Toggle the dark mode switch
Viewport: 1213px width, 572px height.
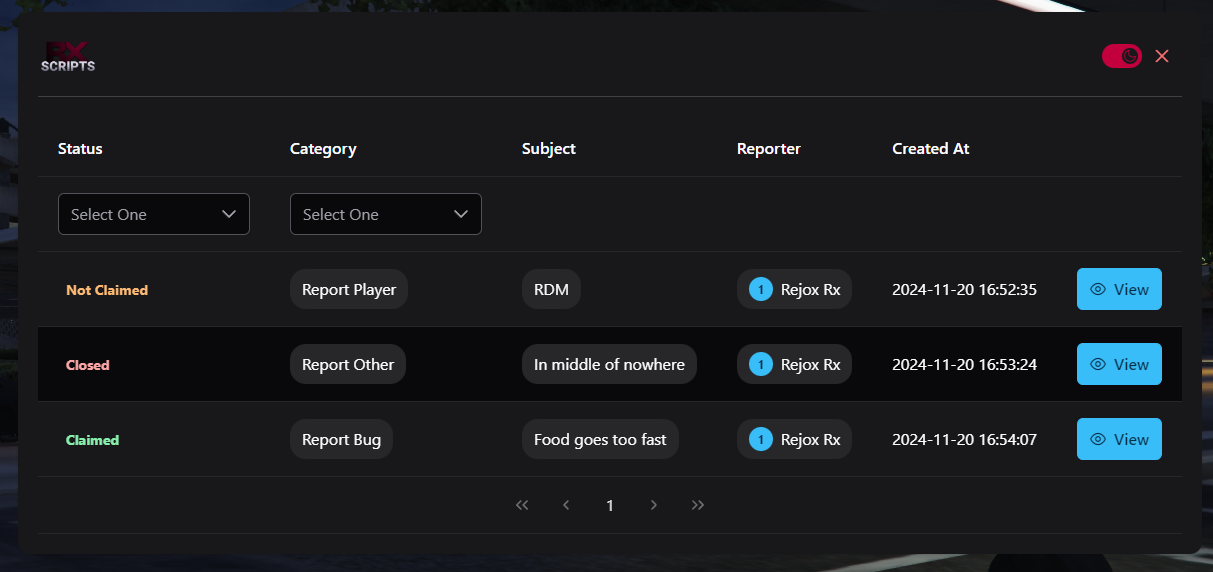tap(1121, 56)
